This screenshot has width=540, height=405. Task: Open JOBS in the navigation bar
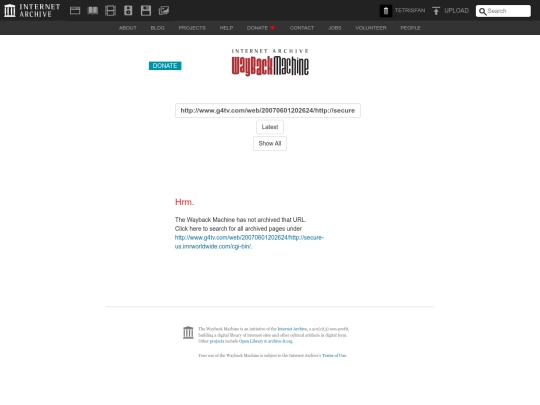(x=335, y=28)
